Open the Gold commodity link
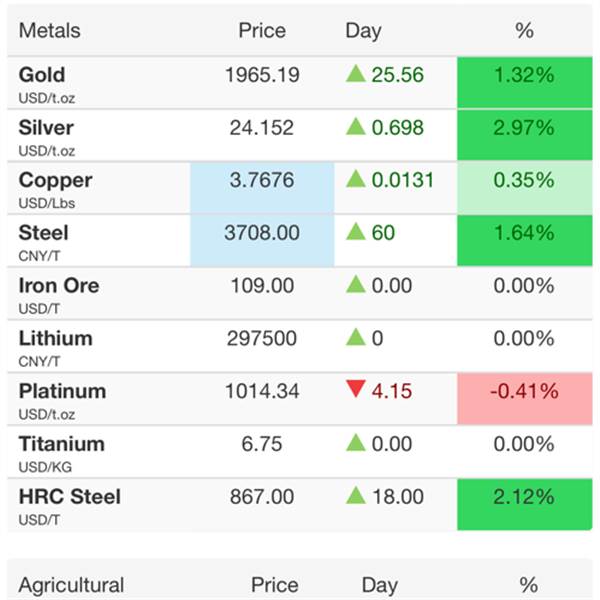 42,75
